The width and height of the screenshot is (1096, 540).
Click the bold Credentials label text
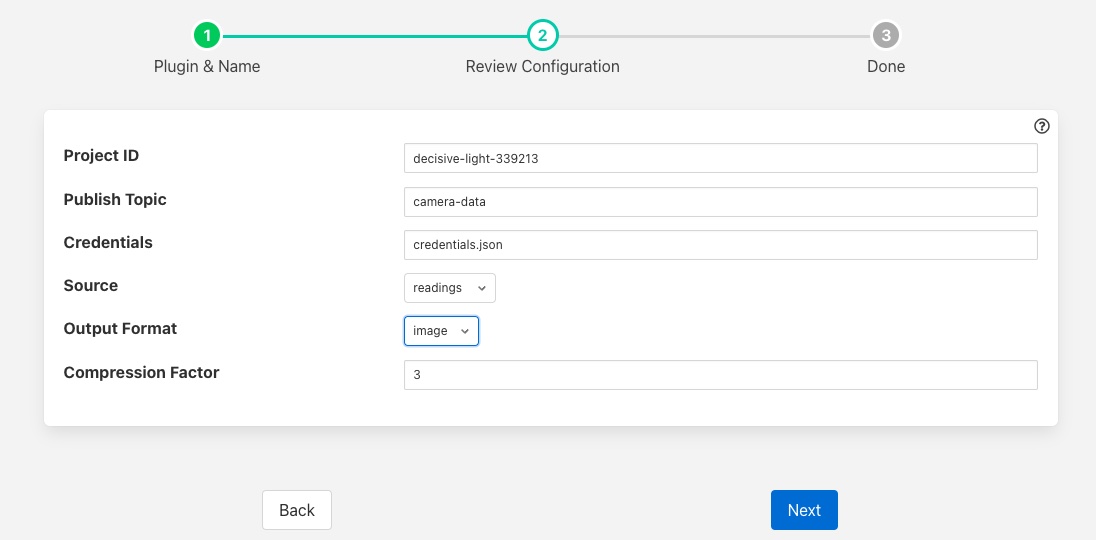(108, 242)
